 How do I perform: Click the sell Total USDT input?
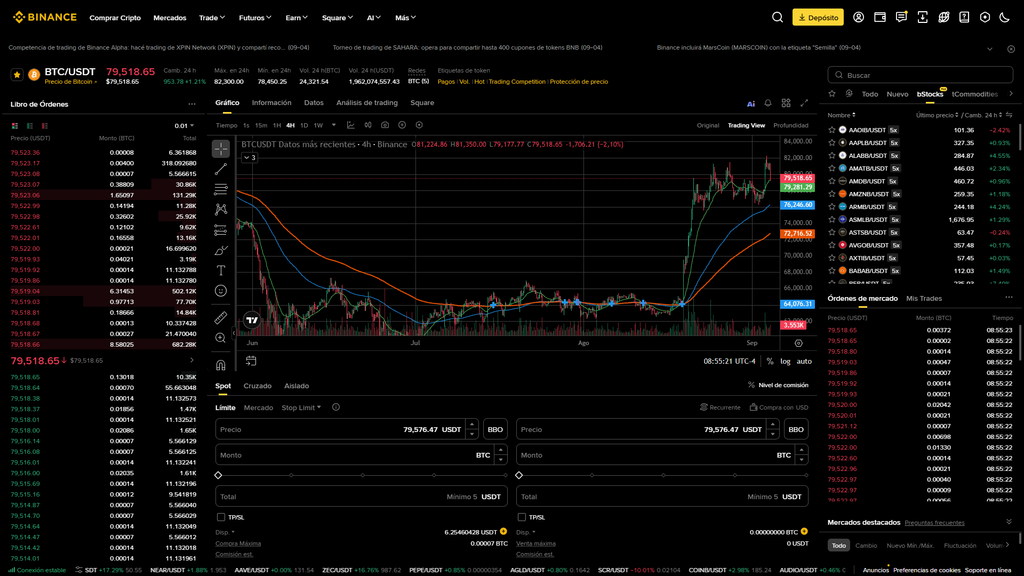point(662,496)
